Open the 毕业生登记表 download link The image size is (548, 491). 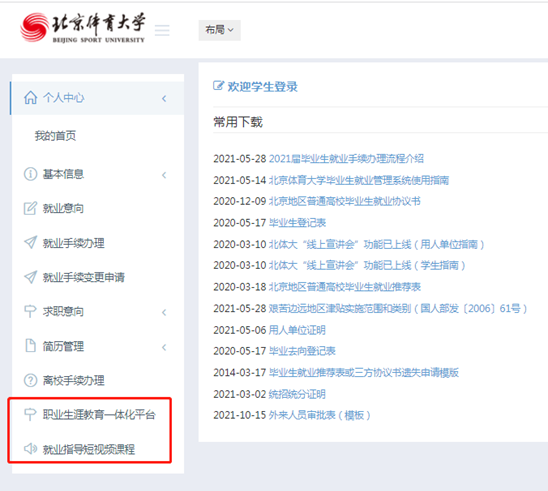pos(297,223)
